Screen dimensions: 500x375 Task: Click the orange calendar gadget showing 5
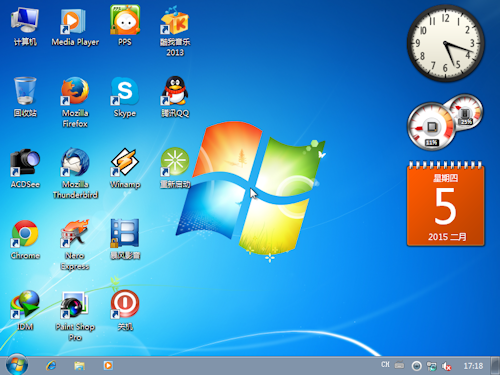445,204
